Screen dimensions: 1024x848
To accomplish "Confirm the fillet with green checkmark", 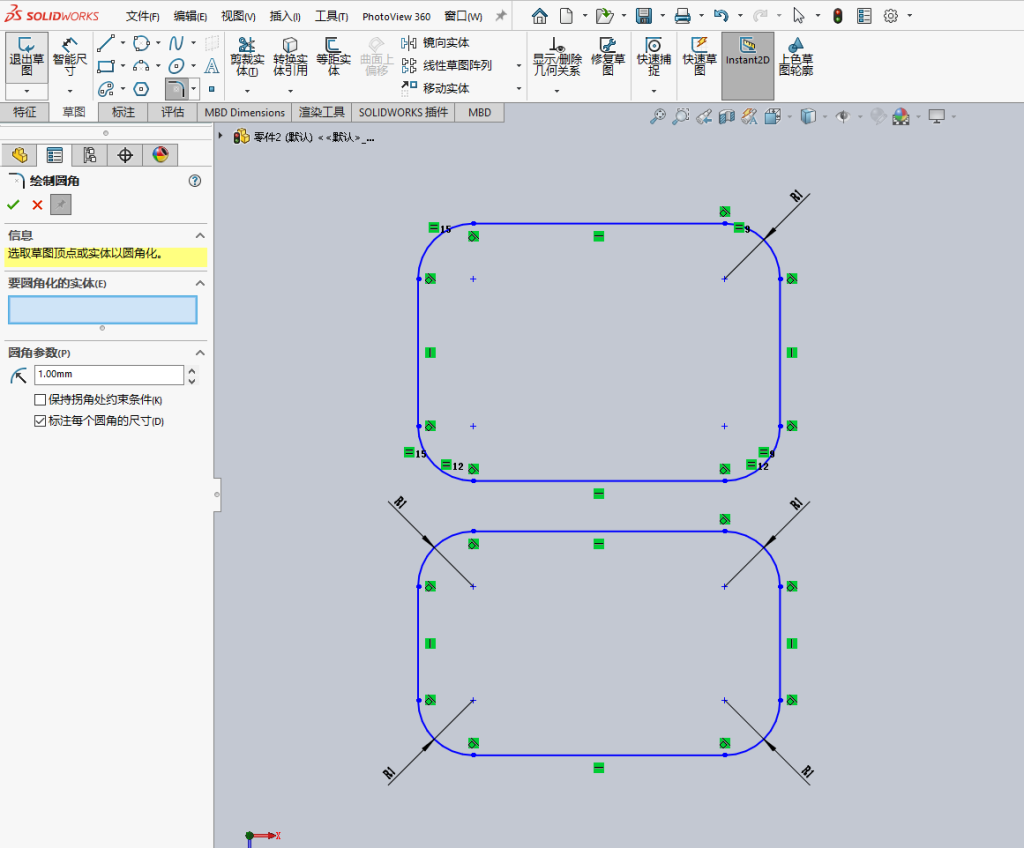I will click(x=13, y=205).
